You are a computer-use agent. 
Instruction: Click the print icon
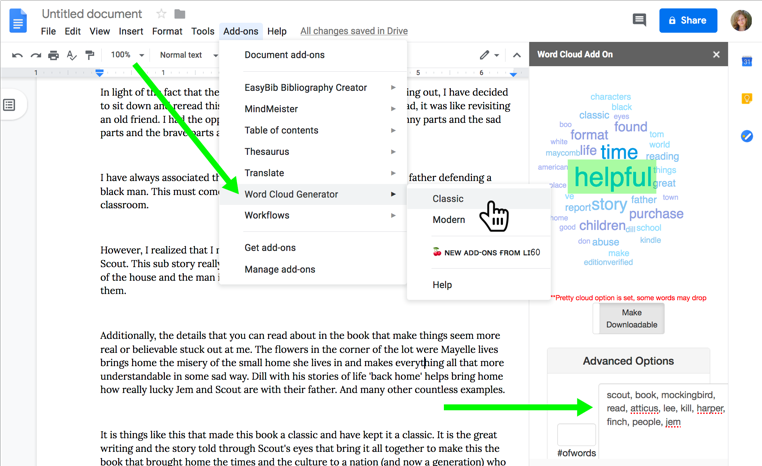click(53, 55)
